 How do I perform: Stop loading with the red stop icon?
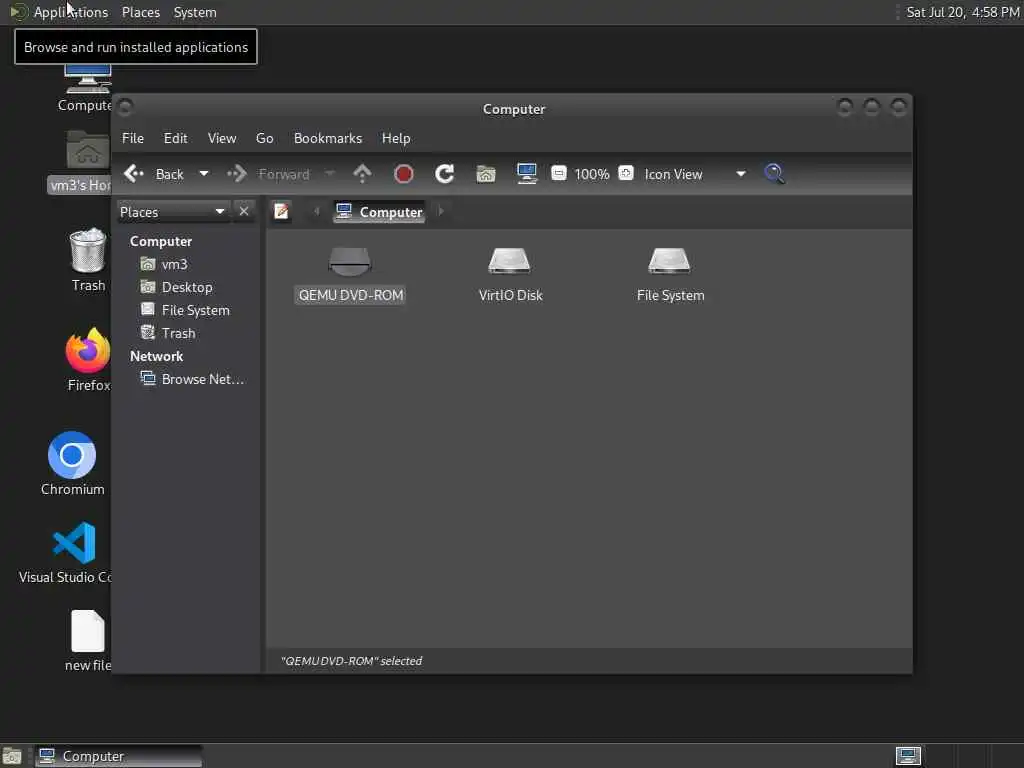click(x=404, y=174)
